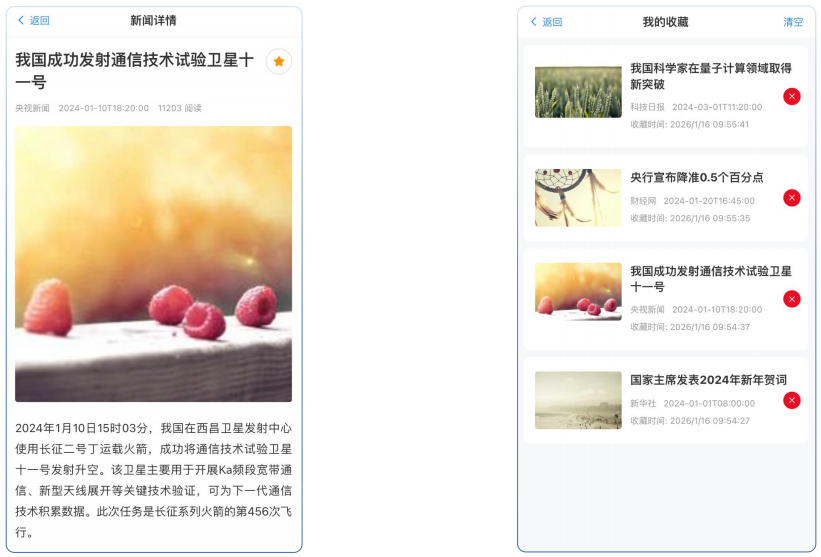821x557 pixels.
Task: Click the large raspberry article image
Action: pyautogui.click(x=153, y=264)
